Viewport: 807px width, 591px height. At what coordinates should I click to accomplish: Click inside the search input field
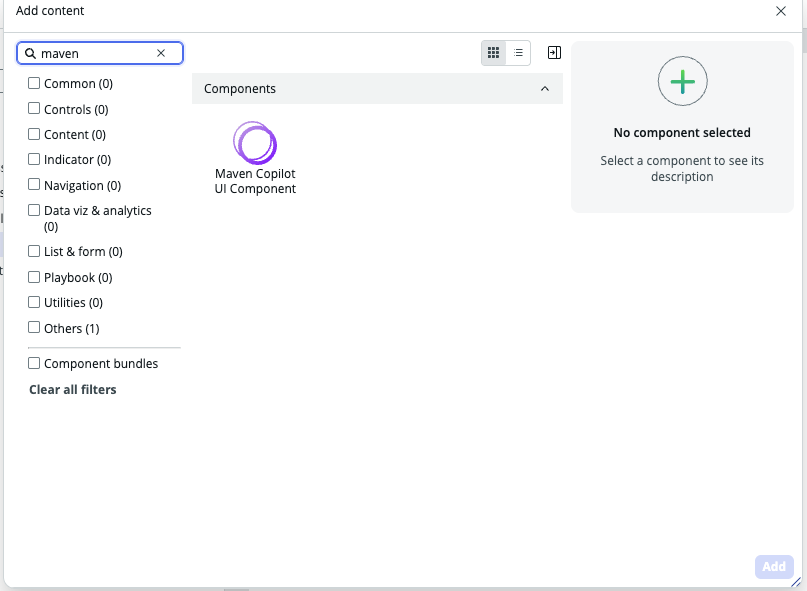(x=100, y=52)
